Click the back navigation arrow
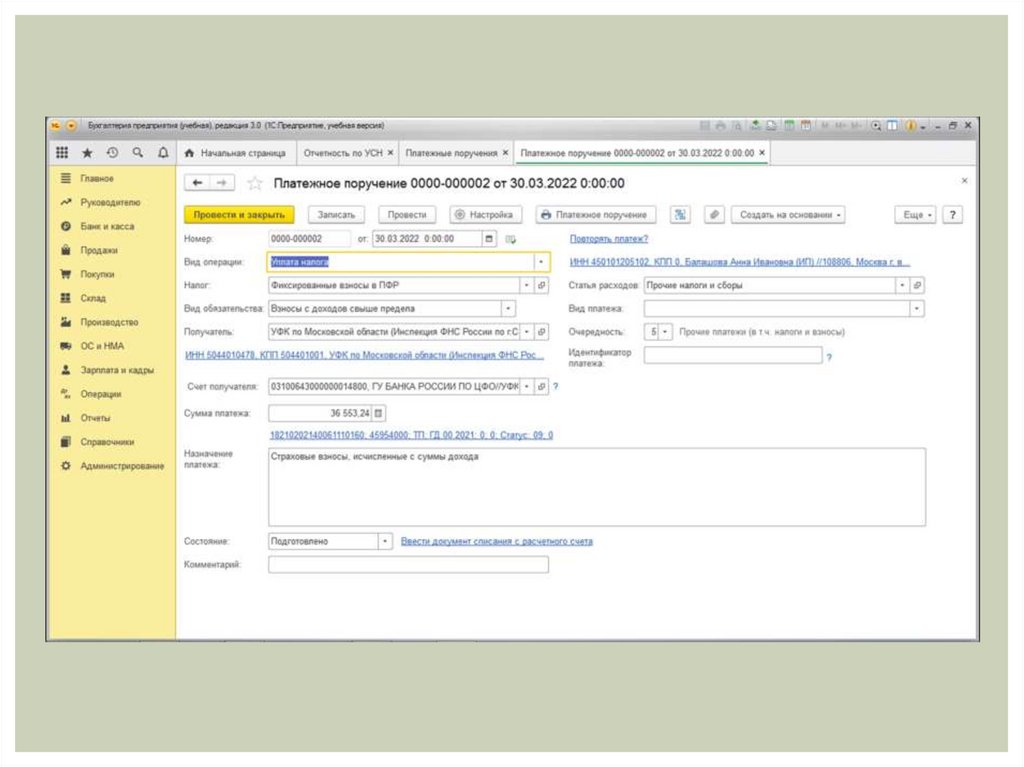1024x767 pixels. pyautogui.click(x=198, y=183)
